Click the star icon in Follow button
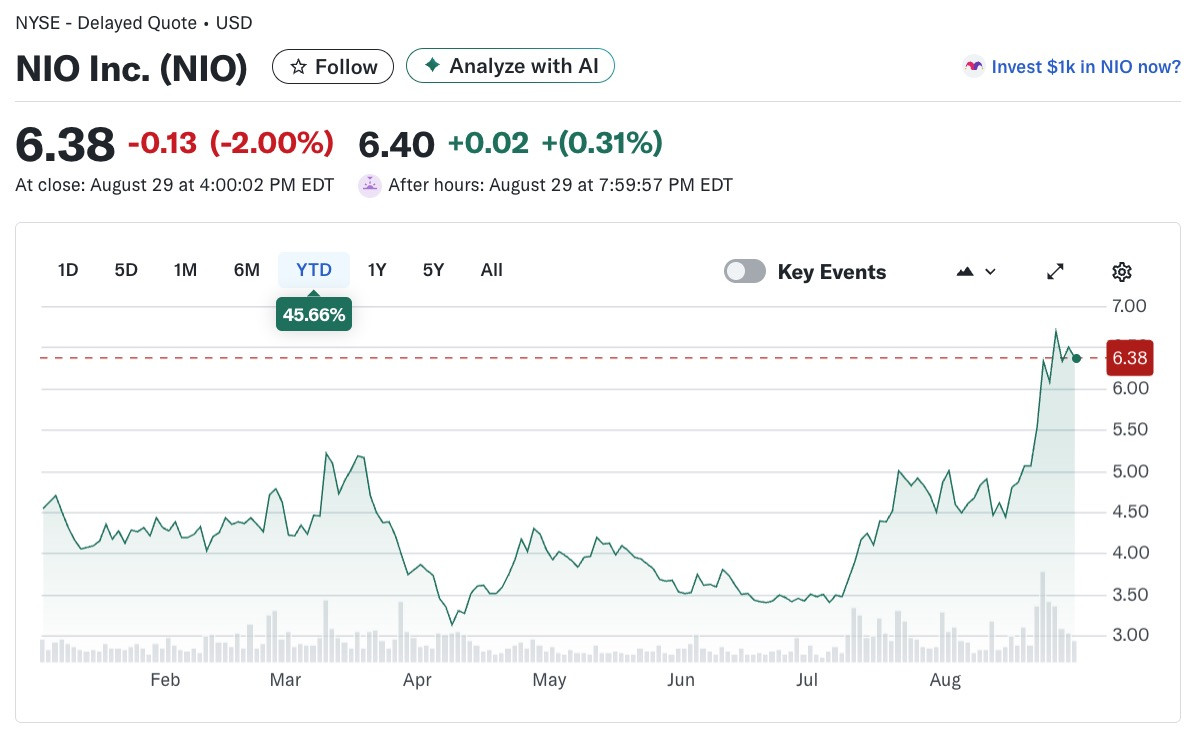Screen dimensions: 1199x734 point(299,67)
